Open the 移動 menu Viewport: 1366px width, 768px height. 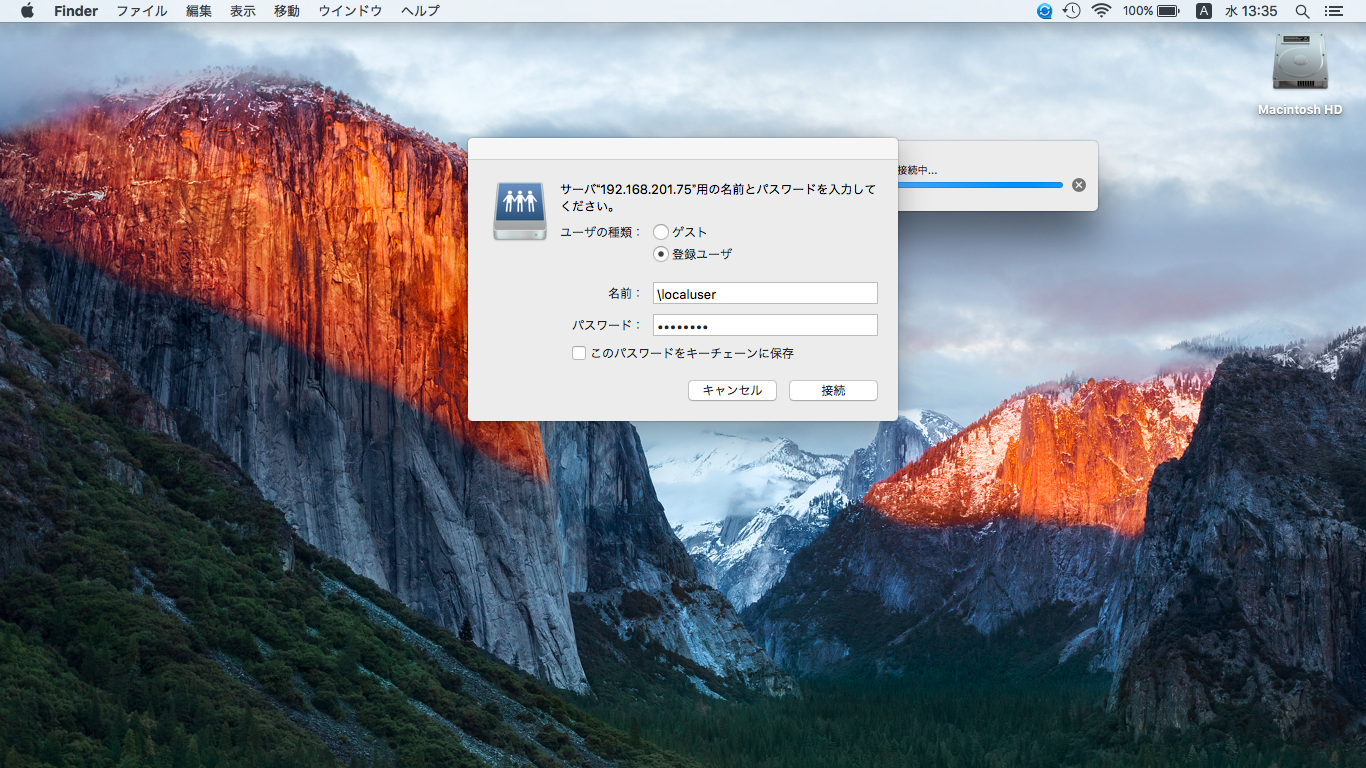pos(287,11)
